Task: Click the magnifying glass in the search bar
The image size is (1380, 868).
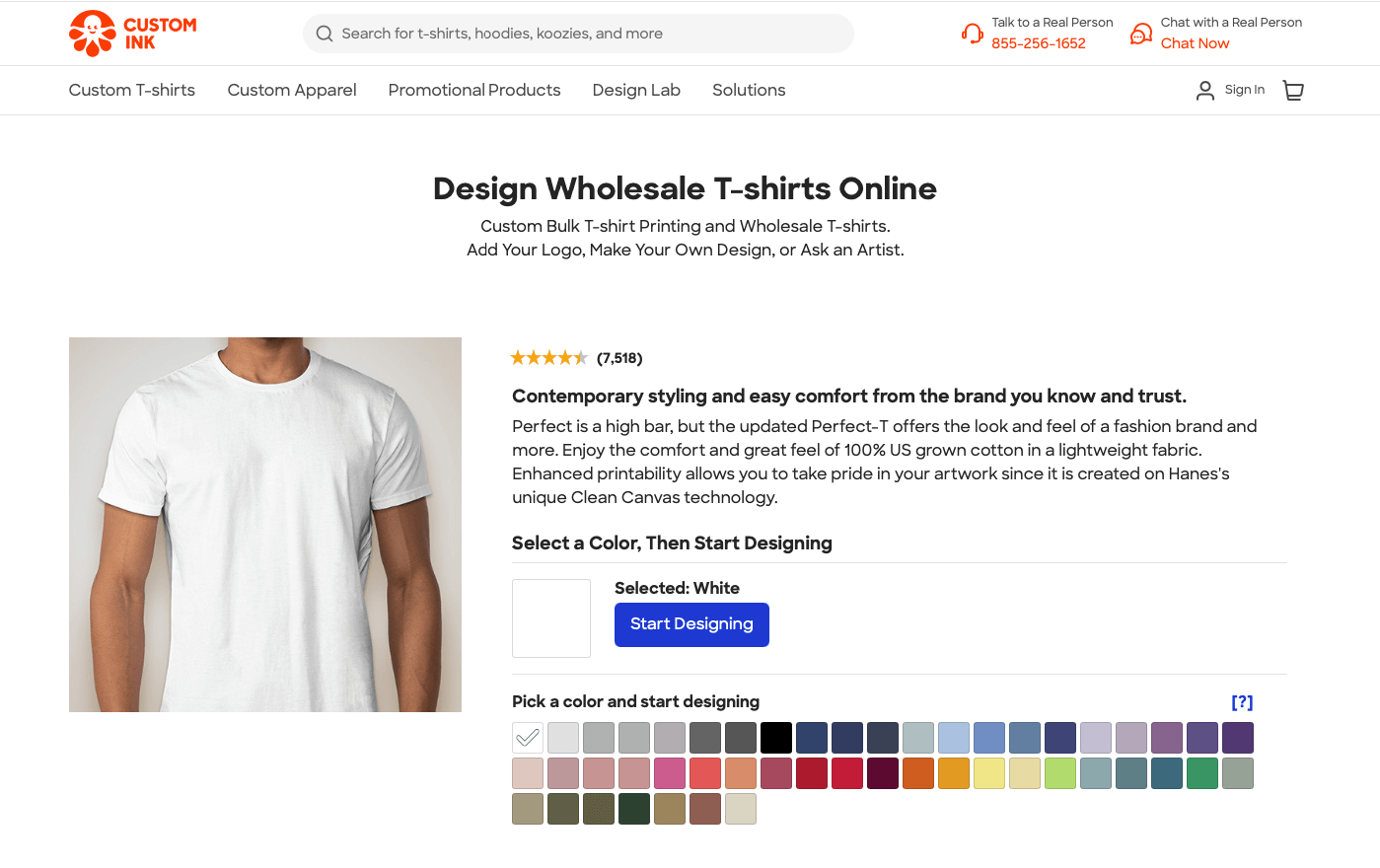Action: click(x=324, y=33)
